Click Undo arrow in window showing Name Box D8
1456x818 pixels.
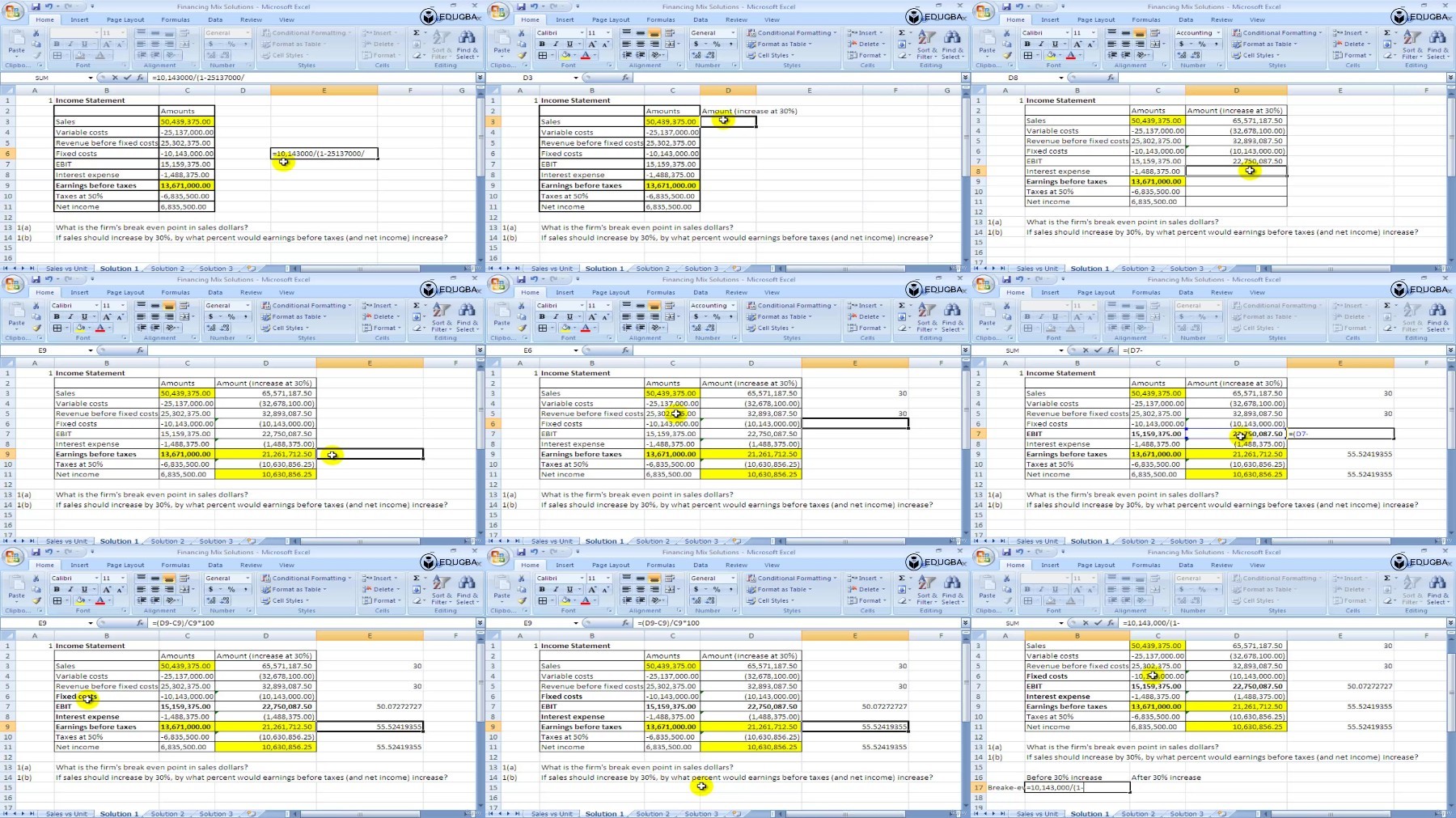coord(1019,6)
